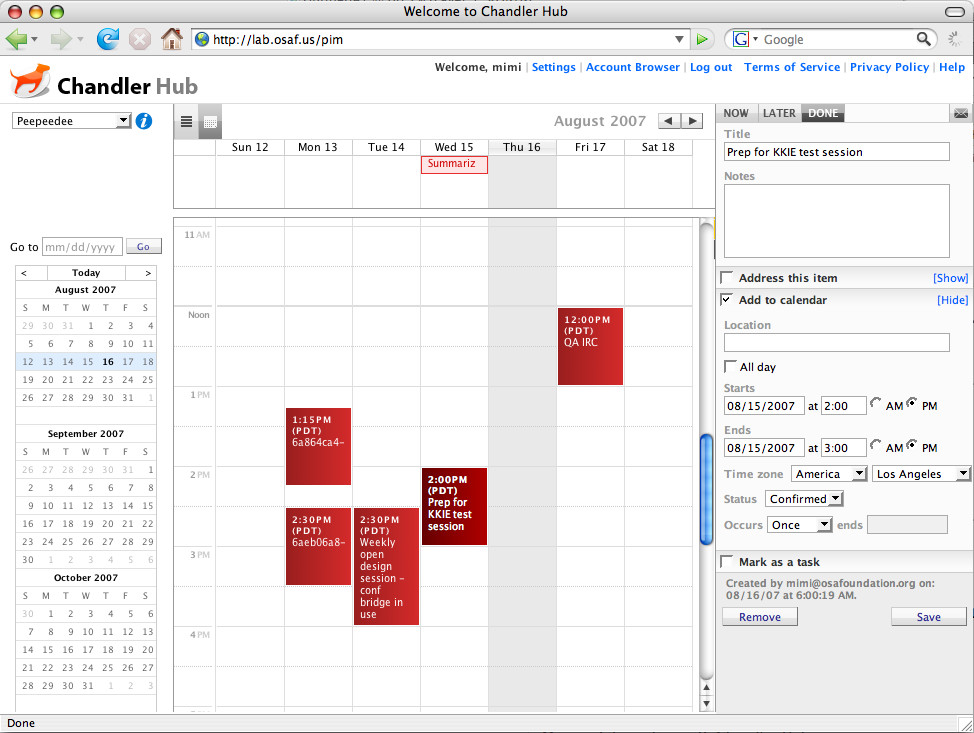Select AM for the Starts time
Viewport: 974px width, 733px height.
pos(876,404)
